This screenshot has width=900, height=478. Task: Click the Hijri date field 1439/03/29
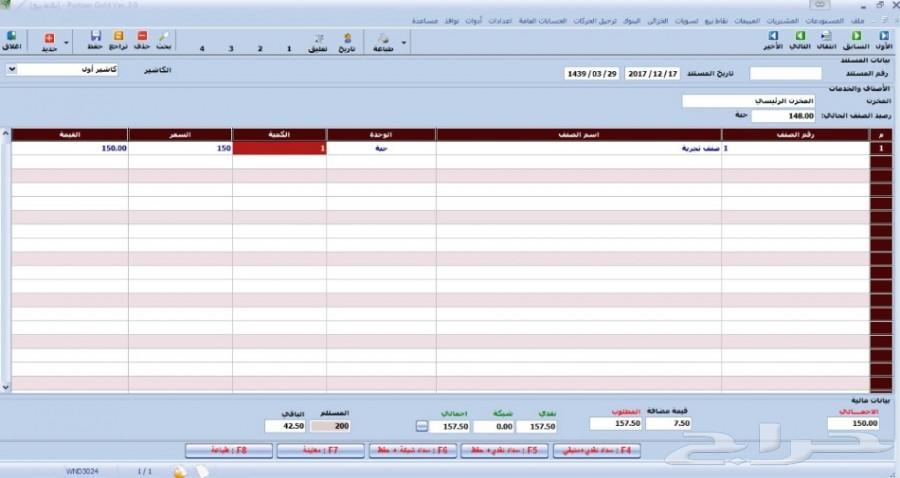592,73
